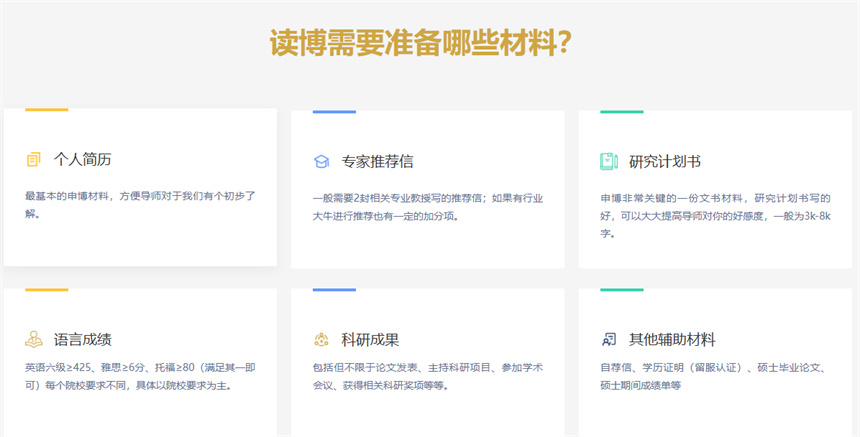Open the 研究计划书 heading
This screenshot has width=860, height=437.
click(x=664, y=161)
